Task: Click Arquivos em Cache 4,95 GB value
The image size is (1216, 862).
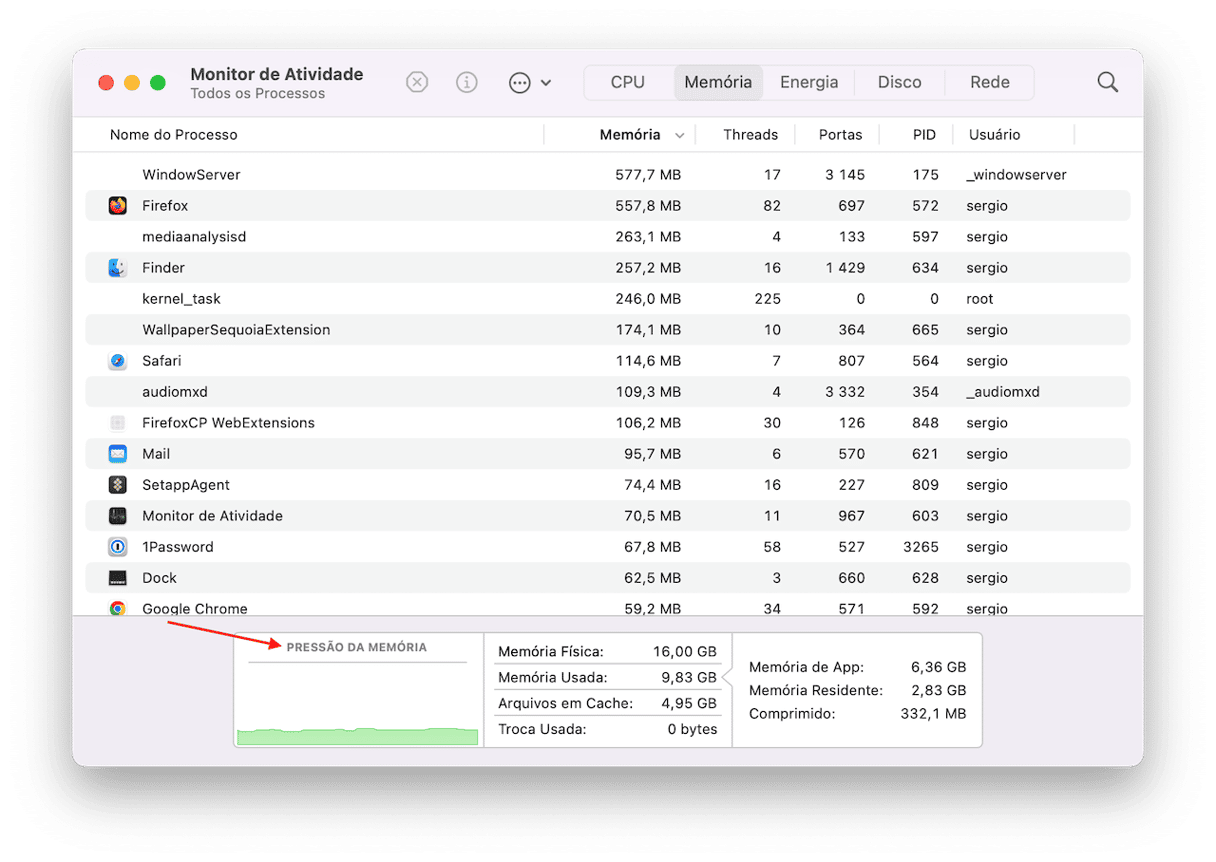Action: [x=689, y=704]
